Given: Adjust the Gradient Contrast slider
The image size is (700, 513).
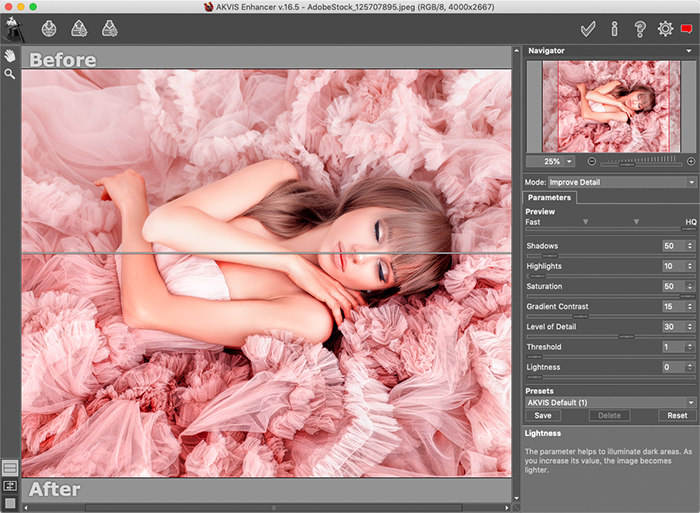Looking at the screenshot, I should coord(611,316).
